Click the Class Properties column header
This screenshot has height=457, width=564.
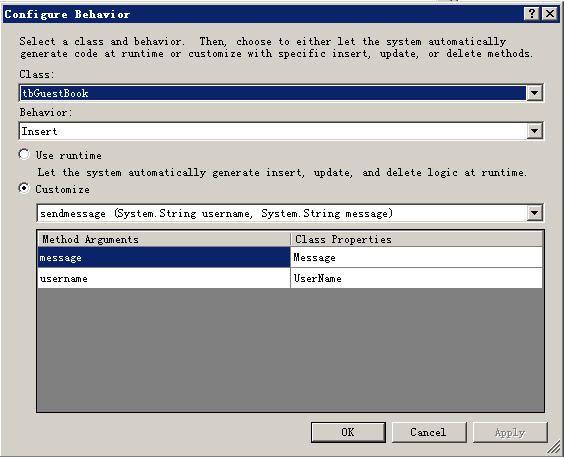[416, 239]
